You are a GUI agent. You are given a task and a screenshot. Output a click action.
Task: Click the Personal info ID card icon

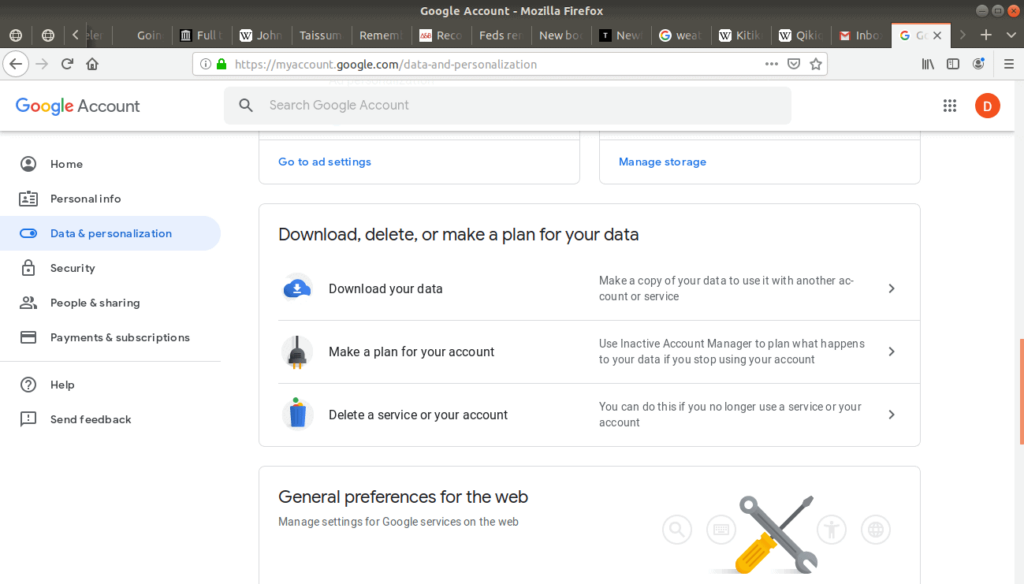coord(28,199)
